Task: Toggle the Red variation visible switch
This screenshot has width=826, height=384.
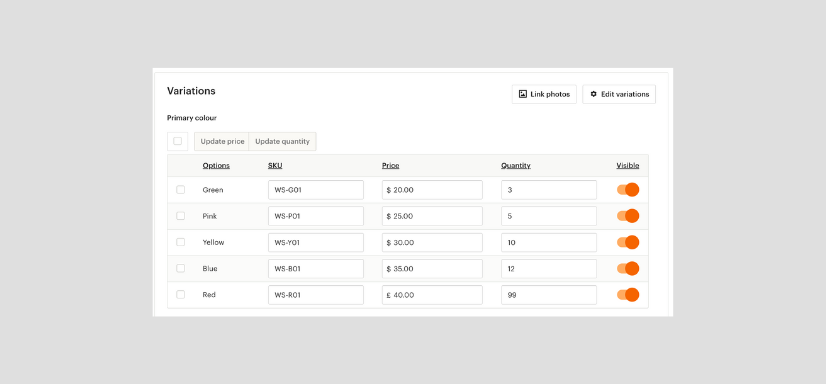Action: 628,294
